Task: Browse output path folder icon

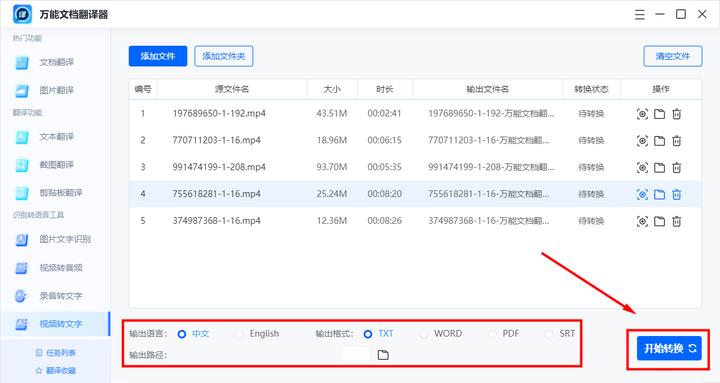Action: click(x=383, y=355)
